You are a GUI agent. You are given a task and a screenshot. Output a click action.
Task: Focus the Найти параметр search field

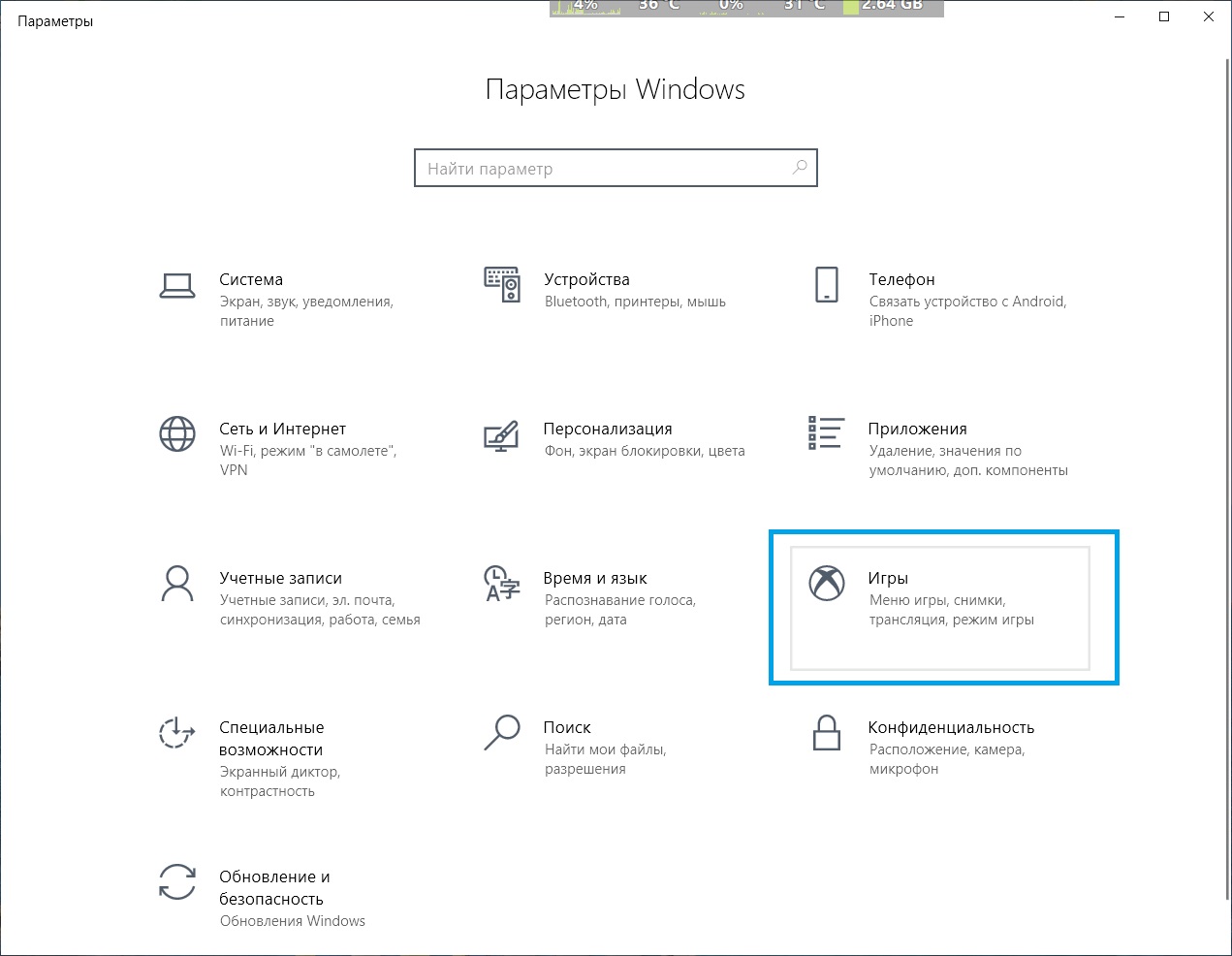click(x=616, y=168)
